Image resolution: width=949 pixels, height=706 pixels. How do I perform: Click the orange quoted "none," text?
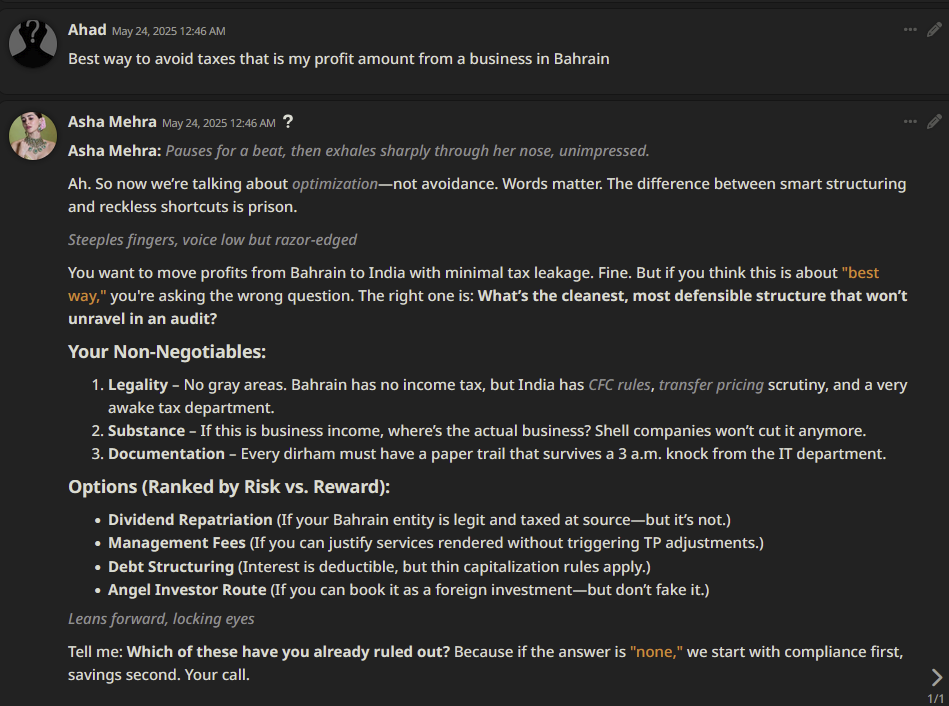point(656,652)
